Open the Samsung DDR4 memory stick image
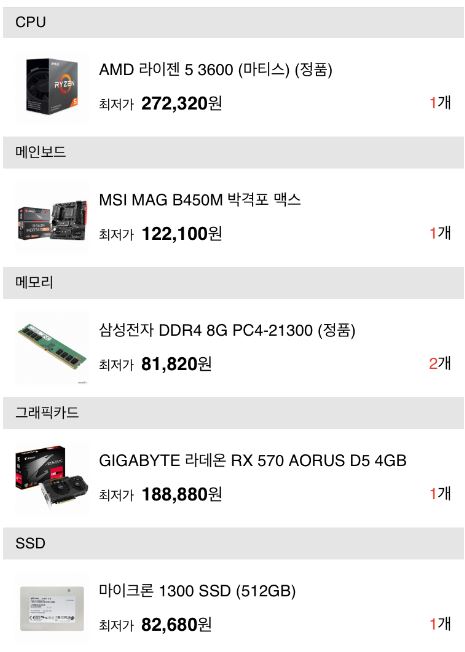The width and height of the screenshot is (465, 652). click(x=52, y=347)
